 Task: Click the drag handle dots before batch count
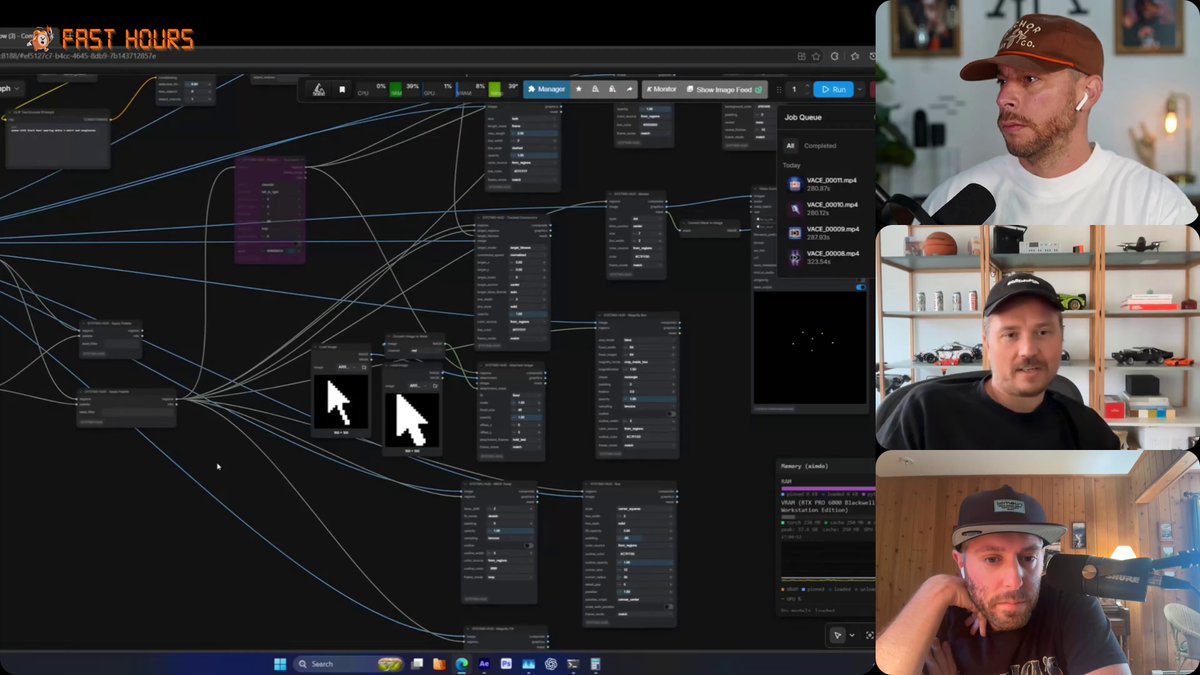point(779,89)
